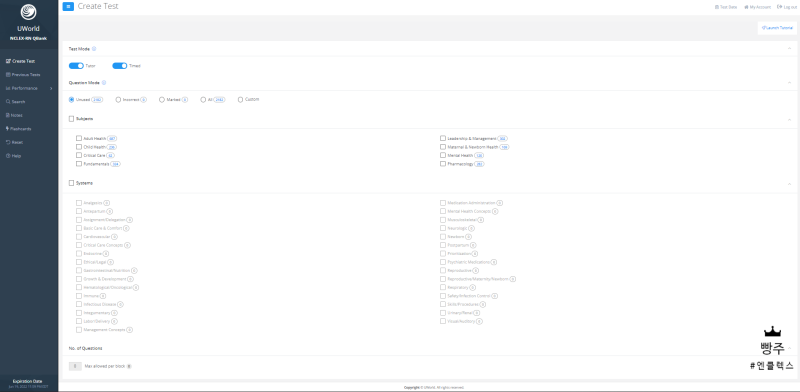Toggle the Tutor mode switch

click(x=76, y=66)
